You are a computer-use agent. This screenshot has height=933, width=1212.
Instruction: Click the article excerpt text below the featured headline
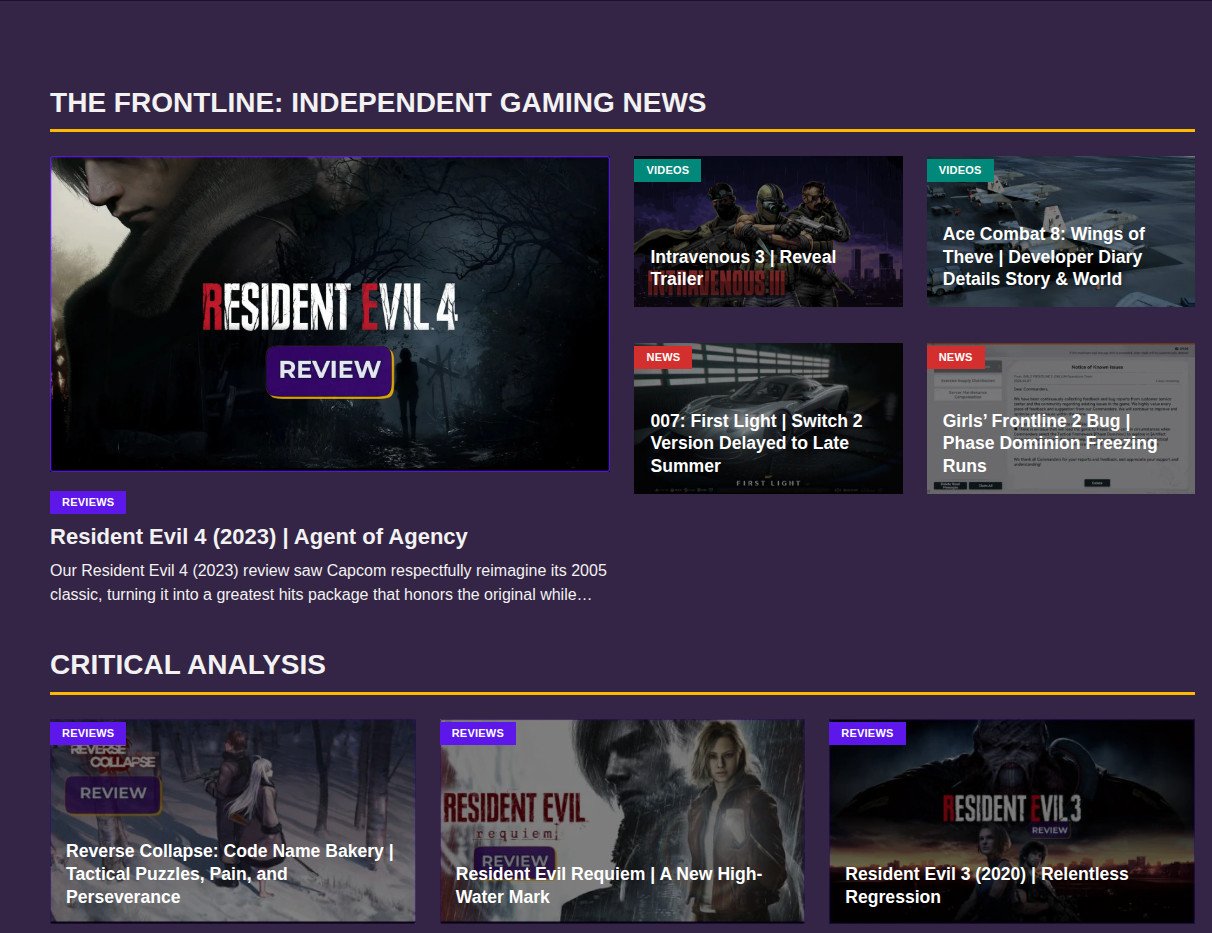coord(328,581)
